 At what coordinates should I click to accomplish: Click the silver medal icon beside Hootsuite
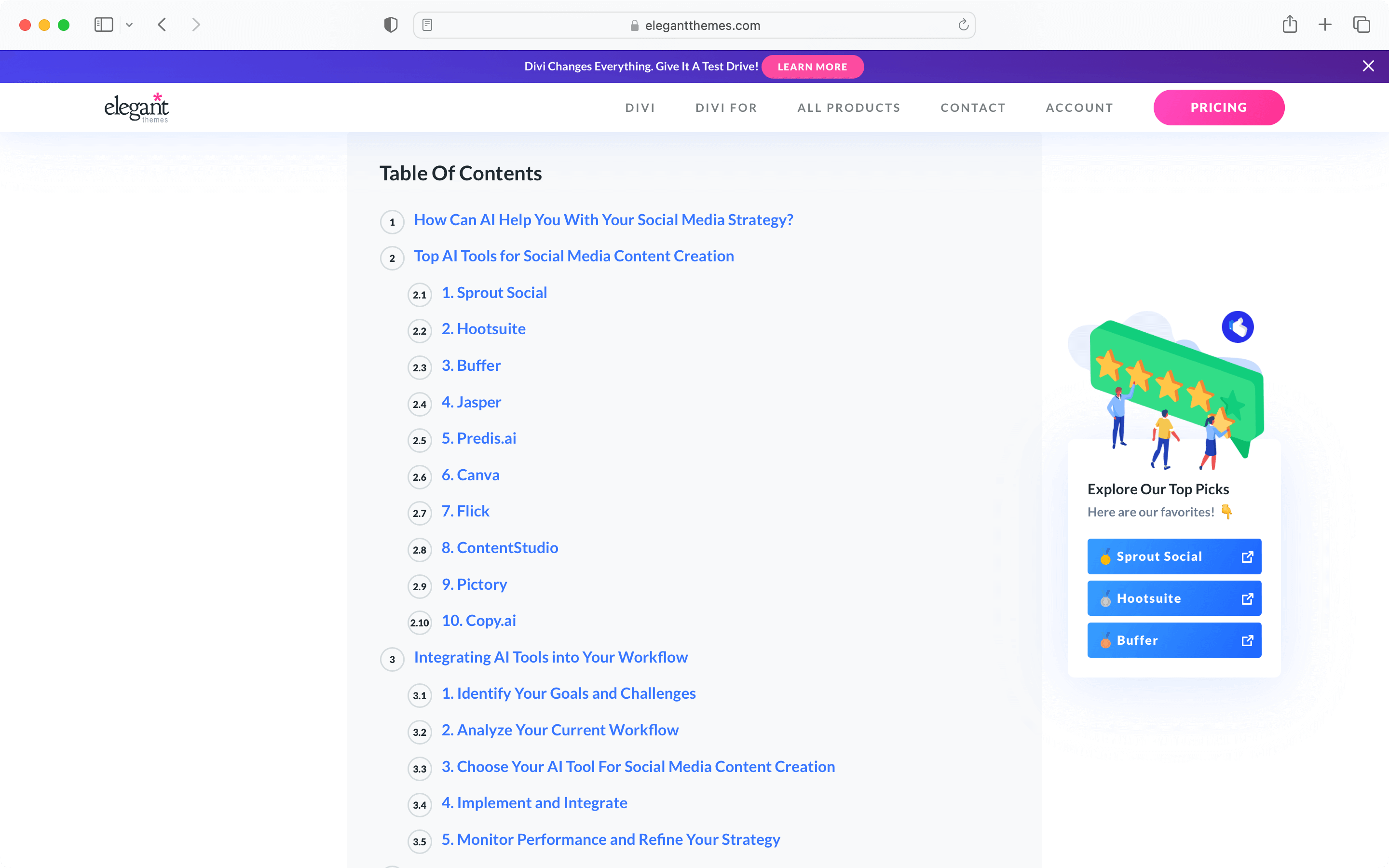point(1105,599)
